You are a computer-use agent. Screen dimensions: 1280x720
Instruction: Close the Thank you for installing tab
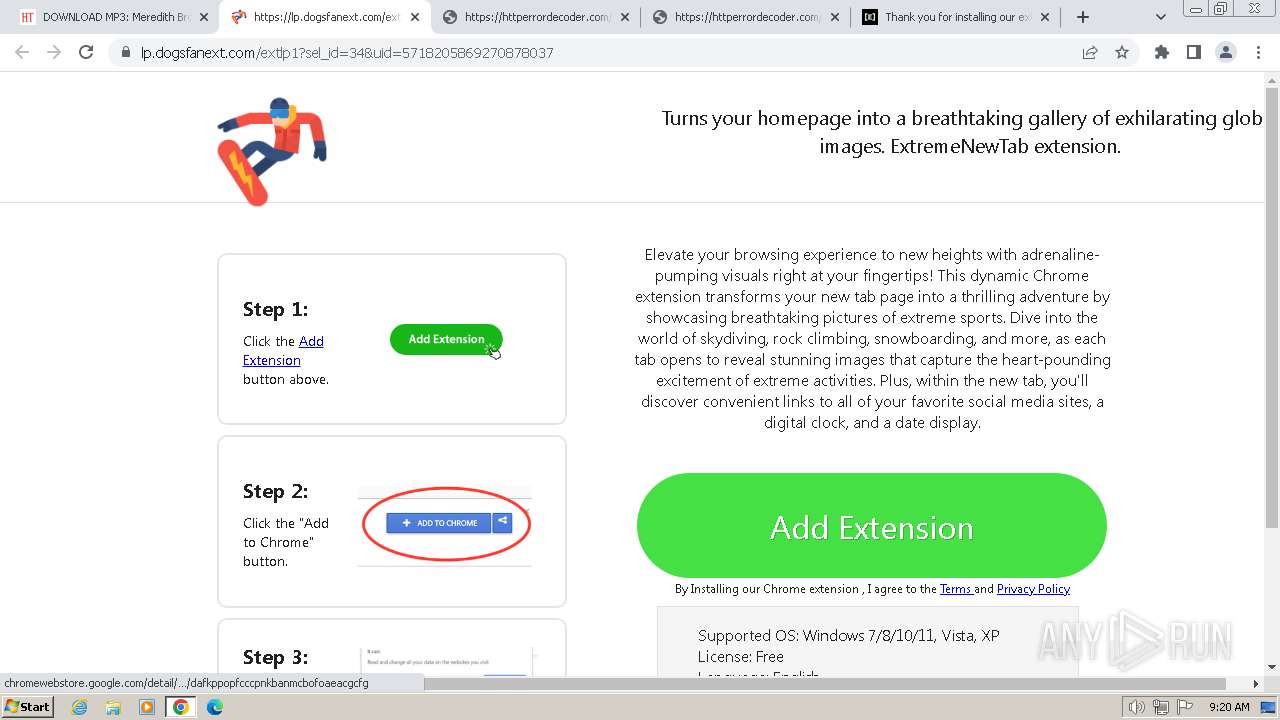[1045, 17]
